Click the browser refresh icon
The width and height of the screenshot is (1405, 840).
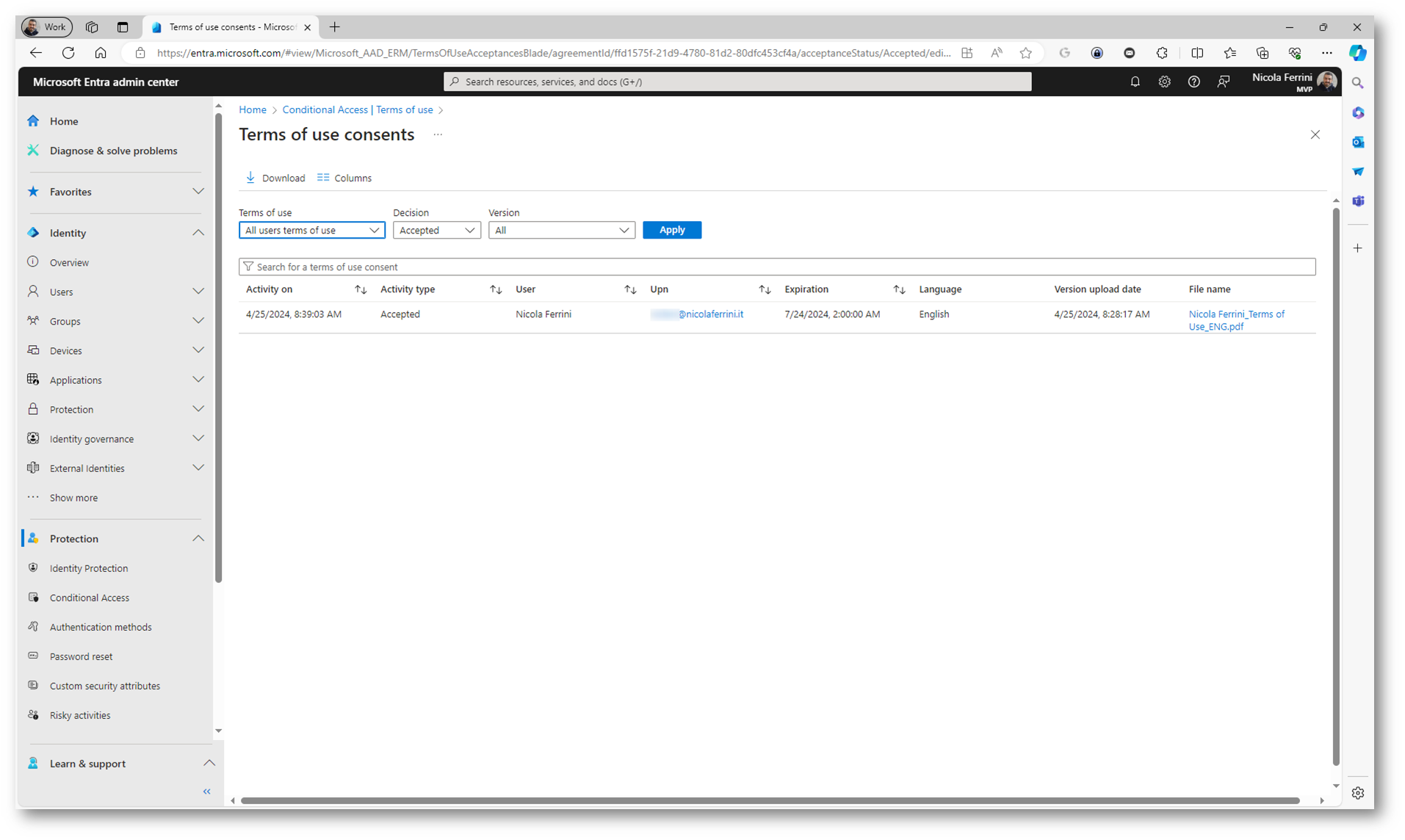coord(68,53)
